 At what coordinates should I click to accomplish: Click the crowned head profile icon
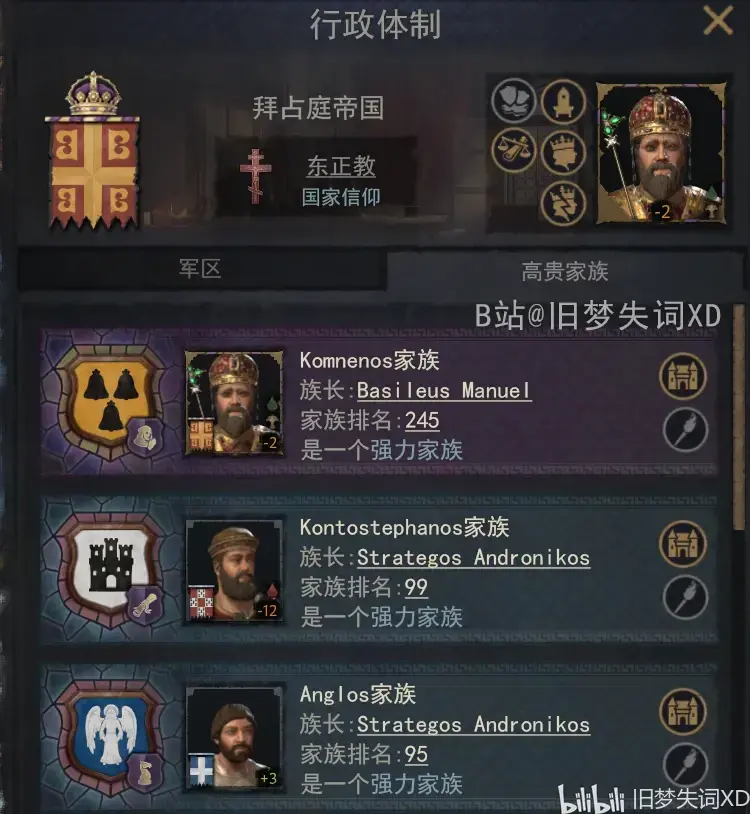pos(564,152)
